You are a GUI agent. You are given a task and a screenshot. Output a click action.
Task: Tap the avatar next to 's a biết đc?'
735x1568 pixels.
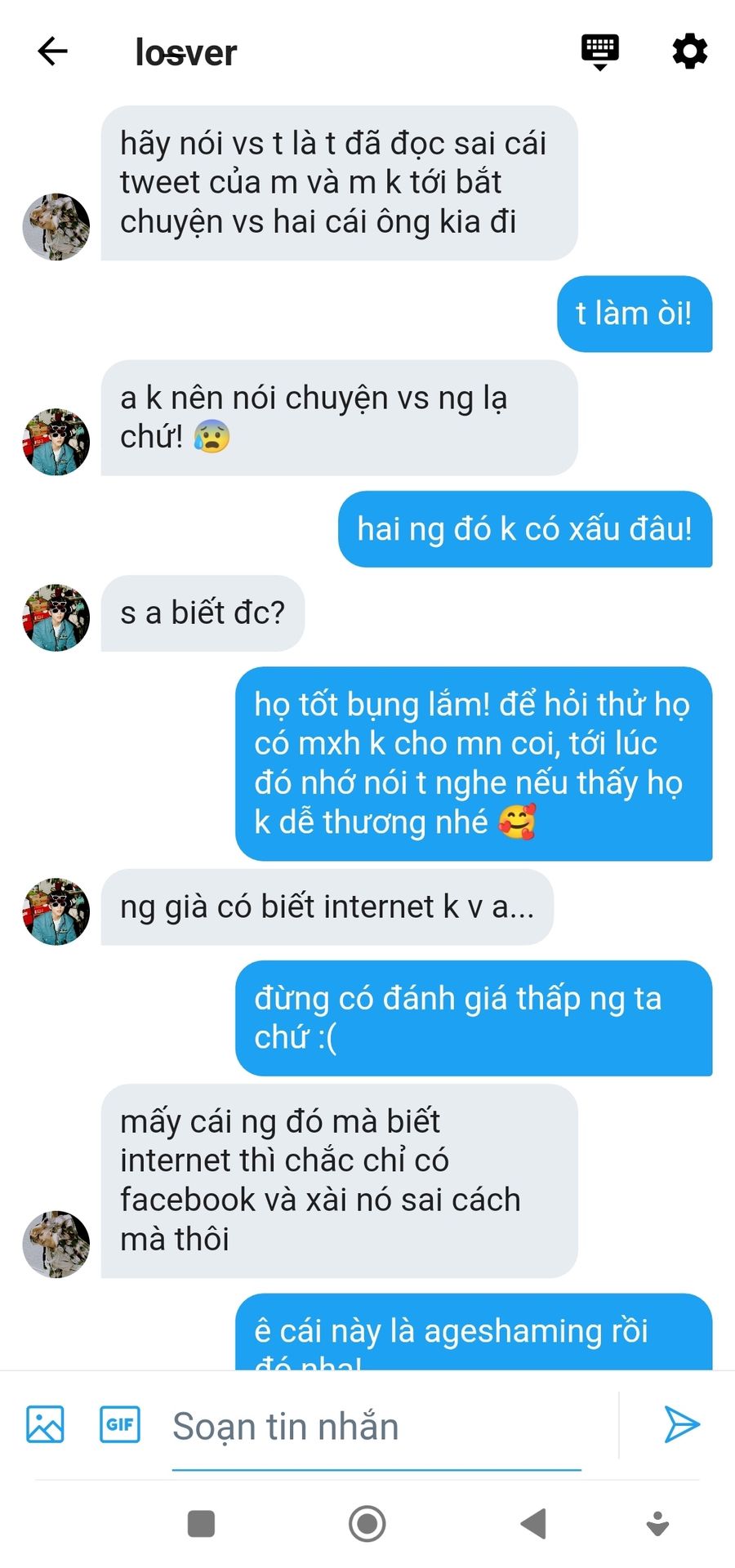coord(56,617)
